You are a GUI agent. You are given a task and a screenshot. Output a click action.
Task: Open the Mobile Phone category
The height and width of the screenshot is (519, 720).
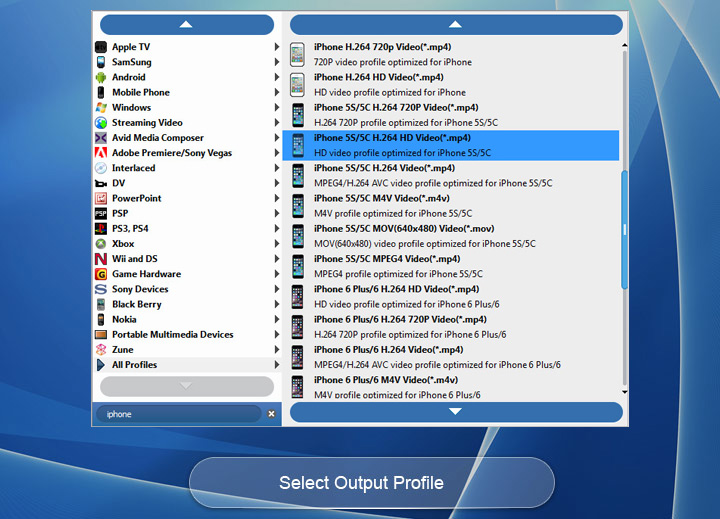pyautogui.click(x=187, y=92)
